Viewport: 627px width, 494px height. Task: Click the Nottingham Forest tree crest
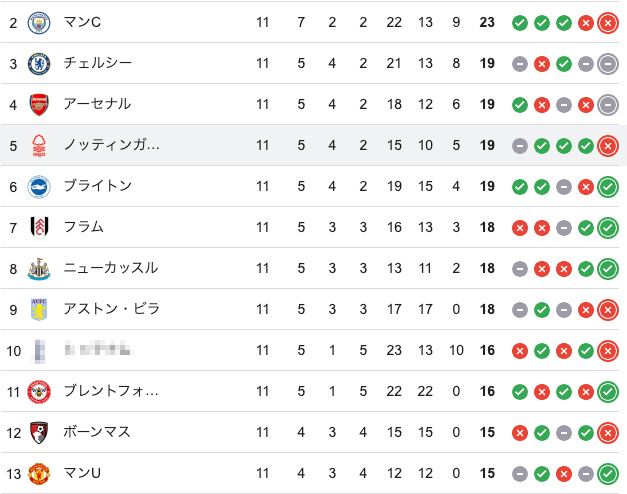tap(39, 146)
